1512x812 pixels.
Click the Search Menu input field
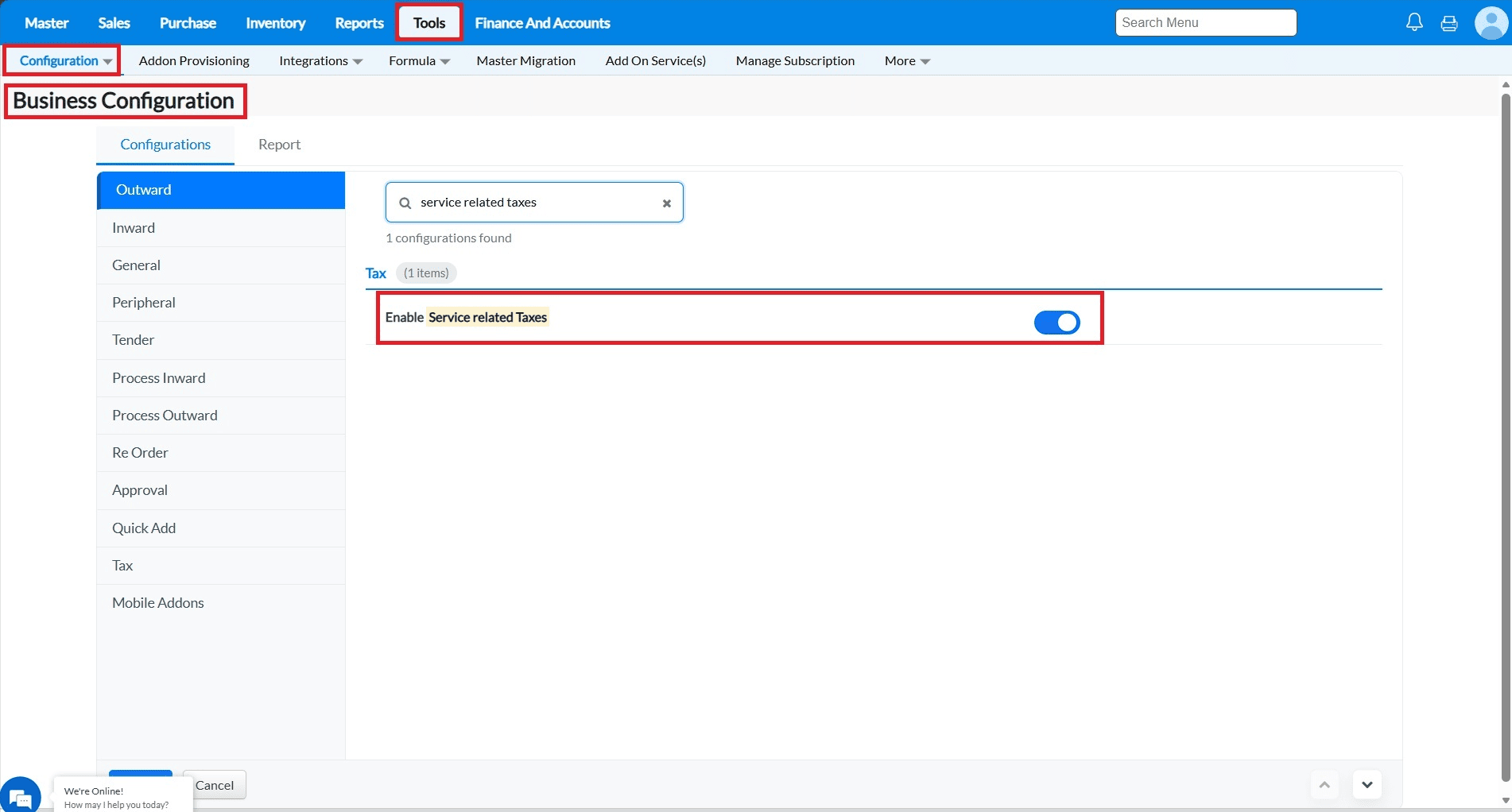coord(1205,23)
